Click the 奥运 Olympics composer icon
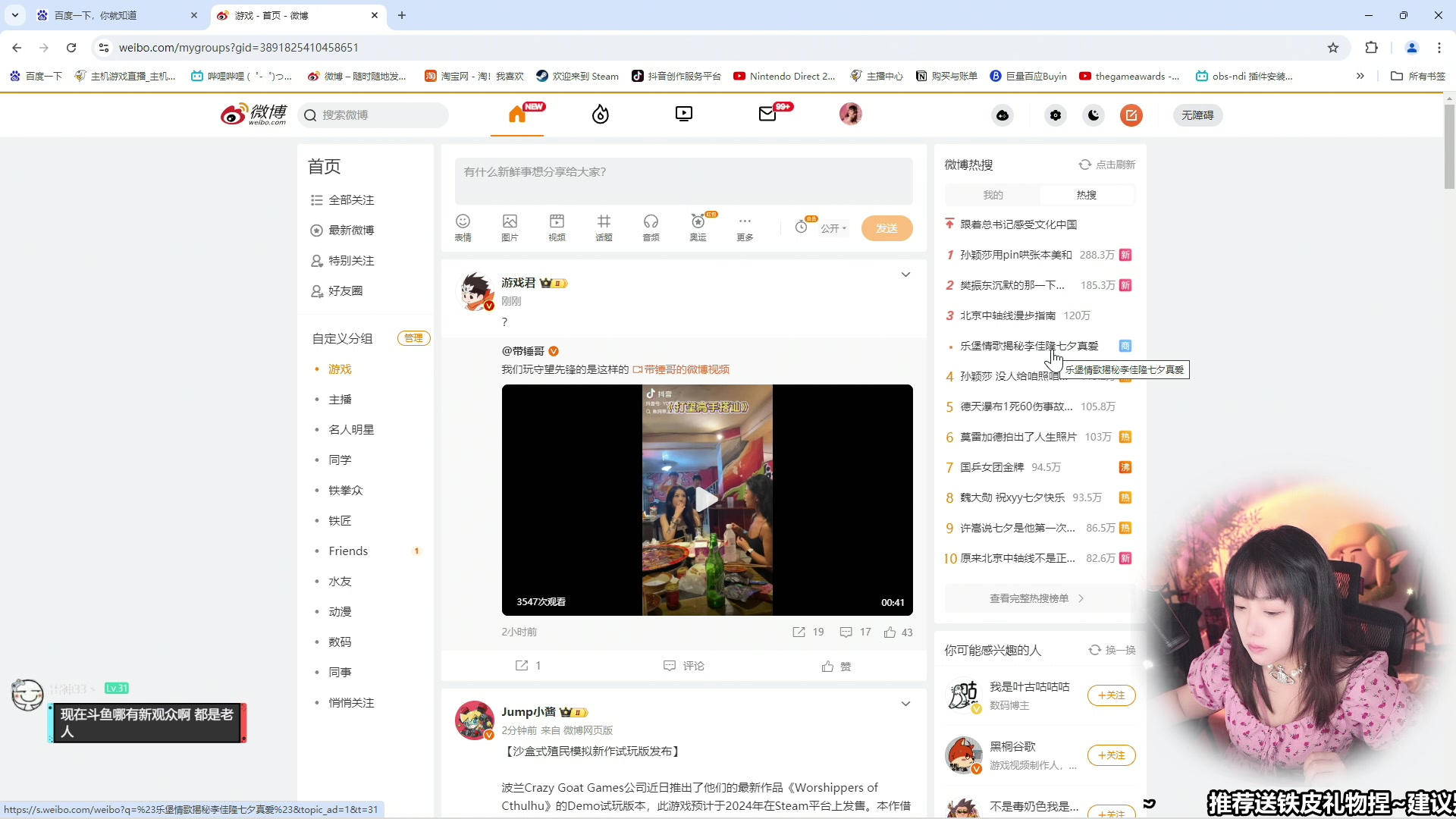 coord(698,227)
